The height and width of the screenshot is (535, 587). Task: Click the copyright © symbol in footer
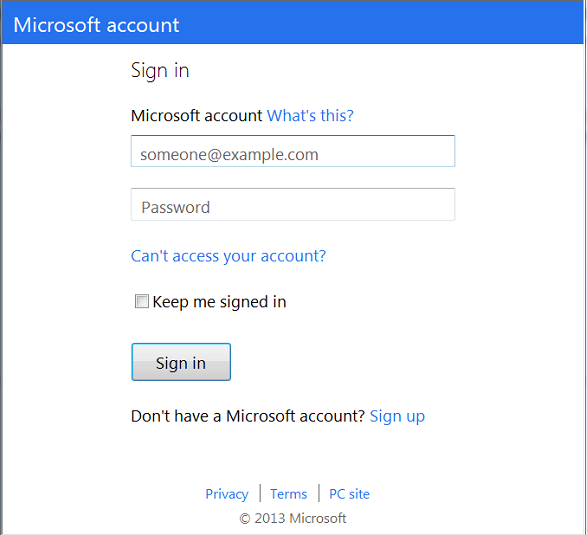244,519
